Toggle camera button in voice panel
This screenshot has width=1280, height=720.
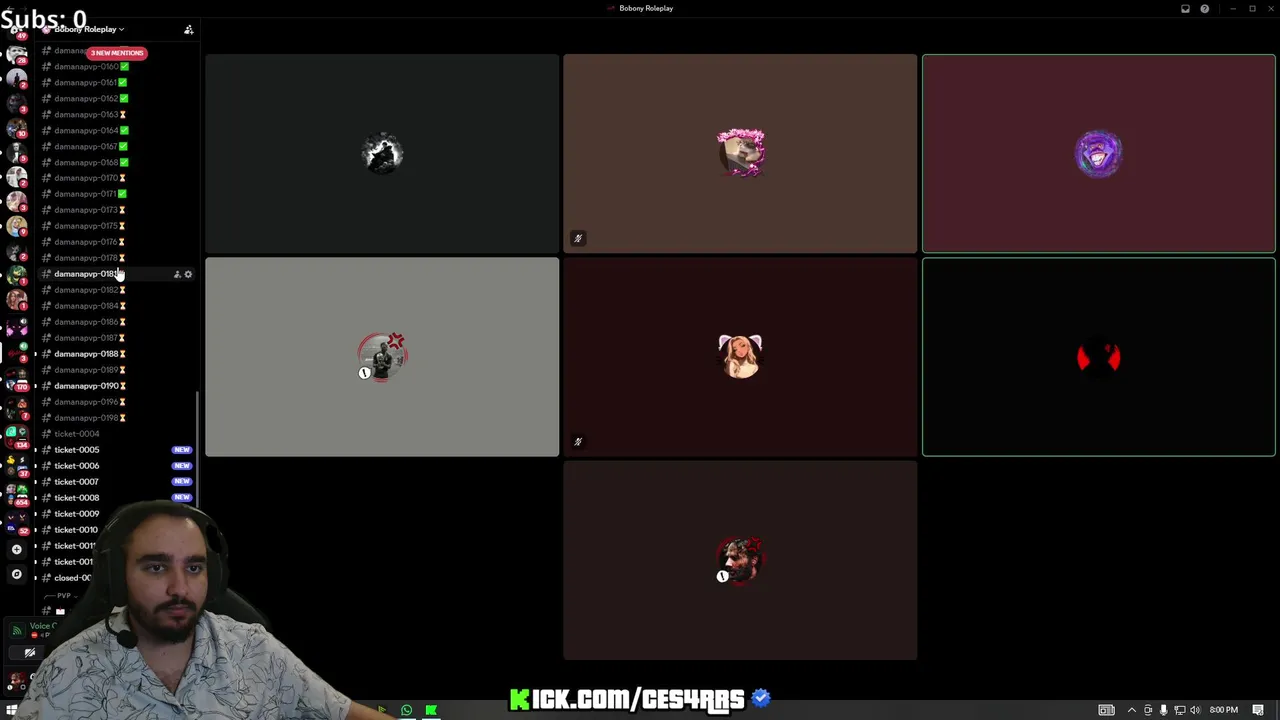click(x=30, y=653)
